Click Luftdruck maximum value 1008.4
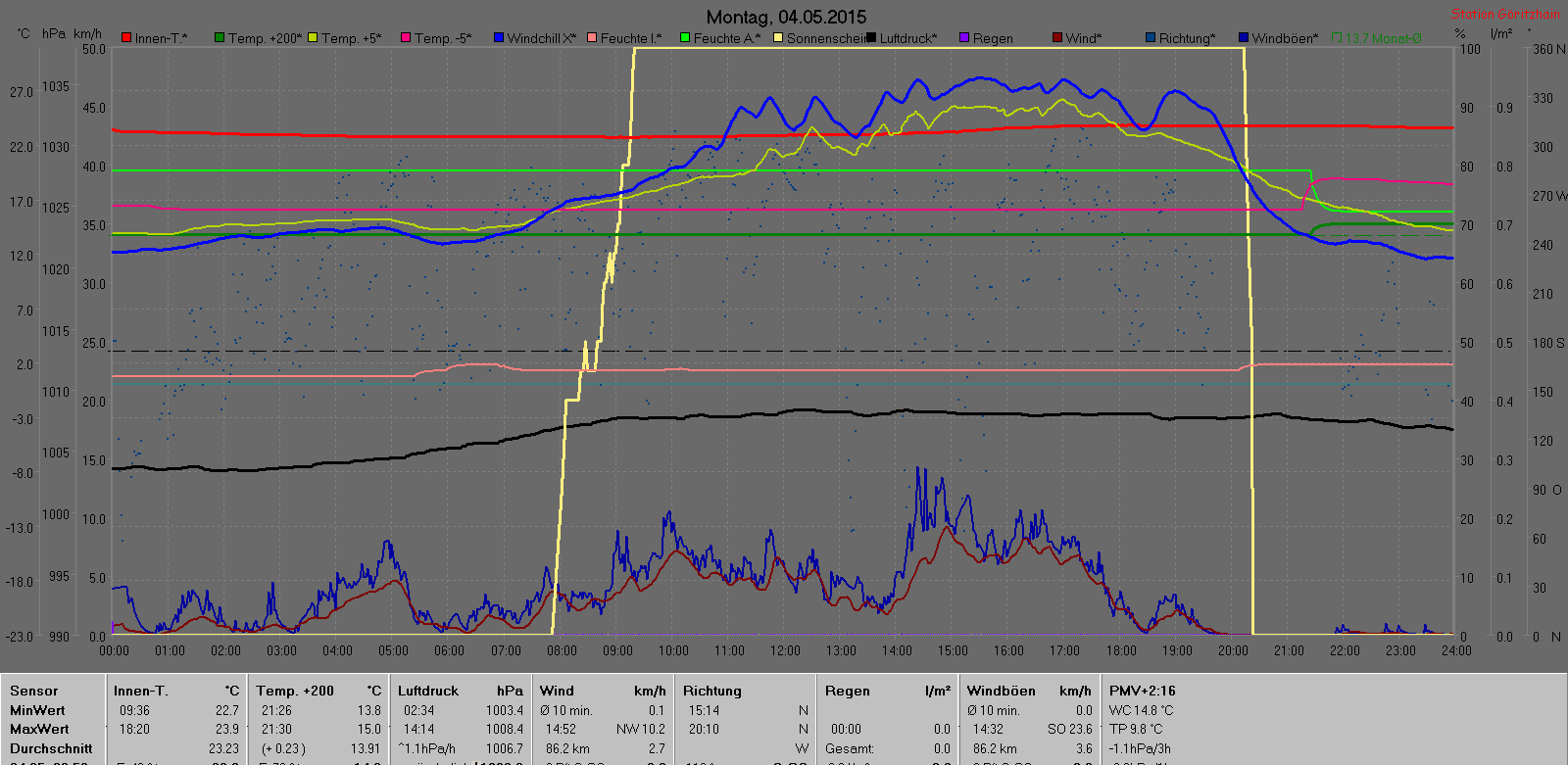 tap(505, 729)
